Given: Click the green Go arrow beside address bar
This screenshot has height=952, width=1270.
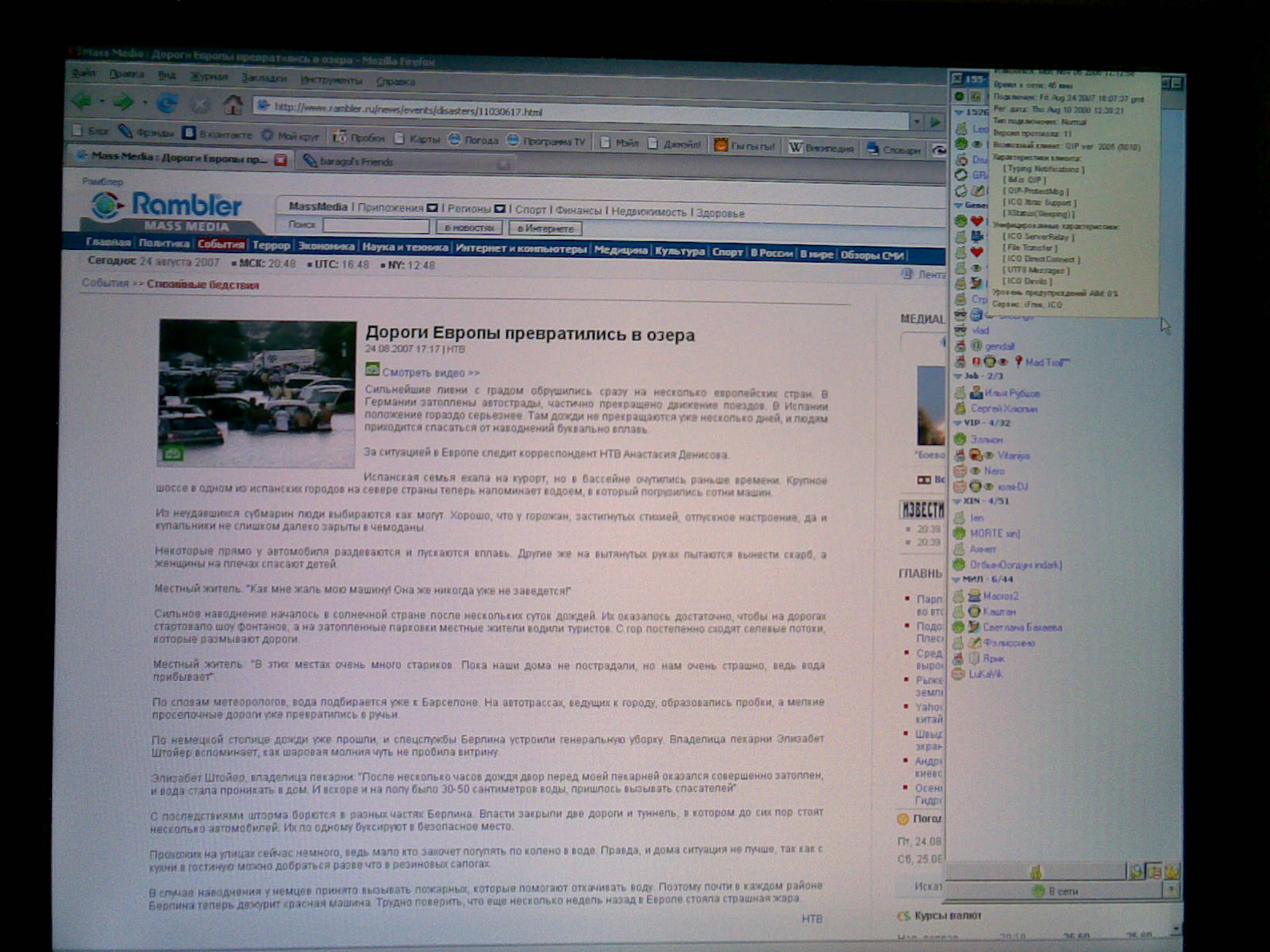Looking at the screenshot, I should [x=935, y=121].
